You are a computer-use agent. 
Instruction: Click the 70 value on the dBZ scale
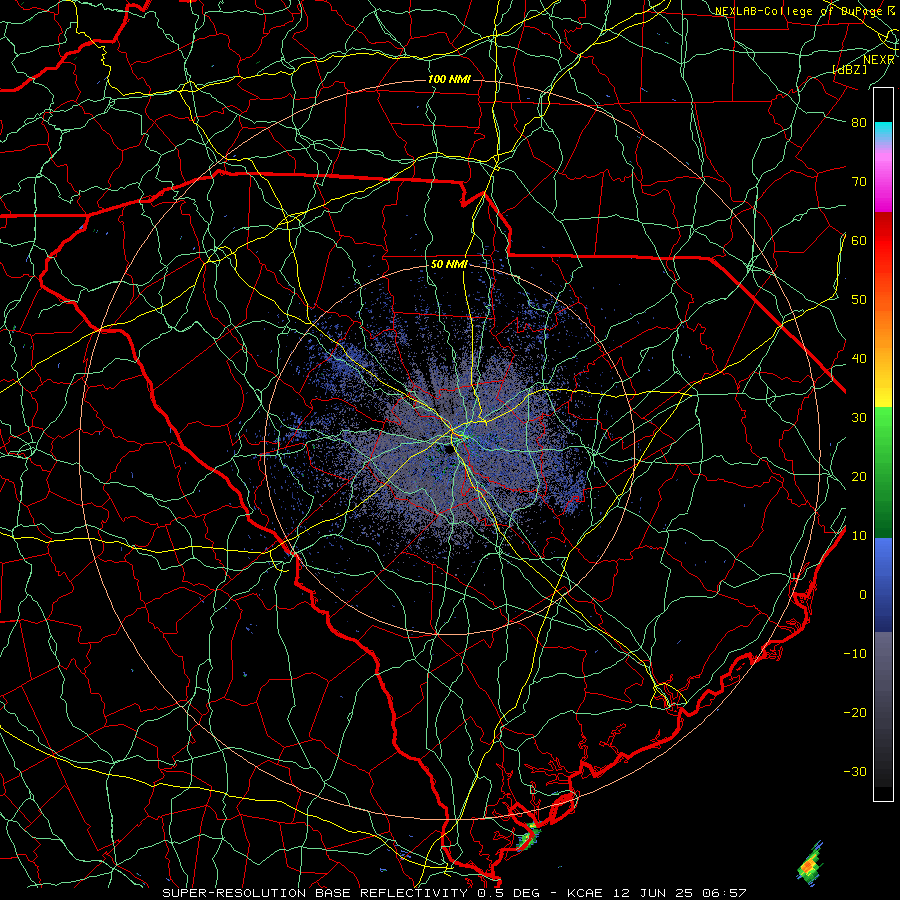point(859,181)
